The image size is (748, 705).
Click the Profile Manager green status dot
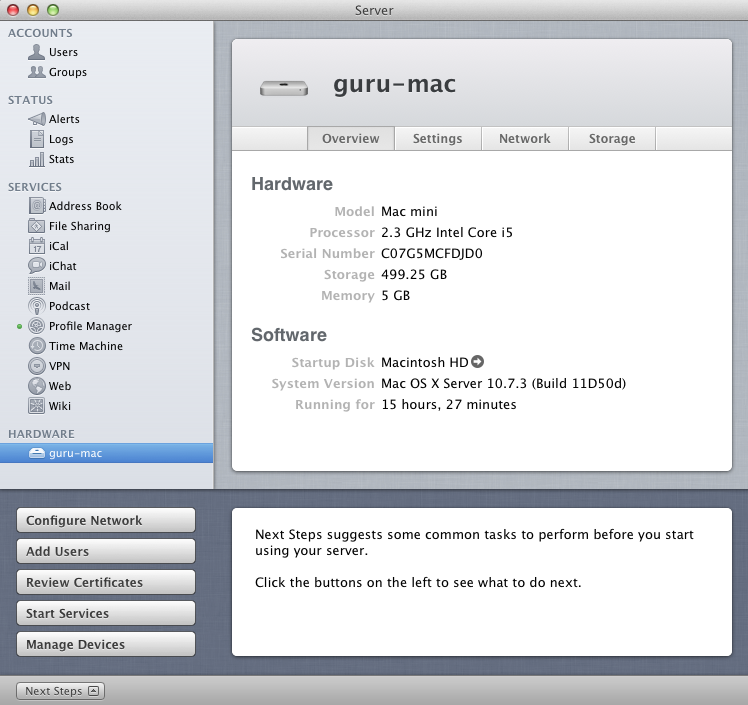20,326
